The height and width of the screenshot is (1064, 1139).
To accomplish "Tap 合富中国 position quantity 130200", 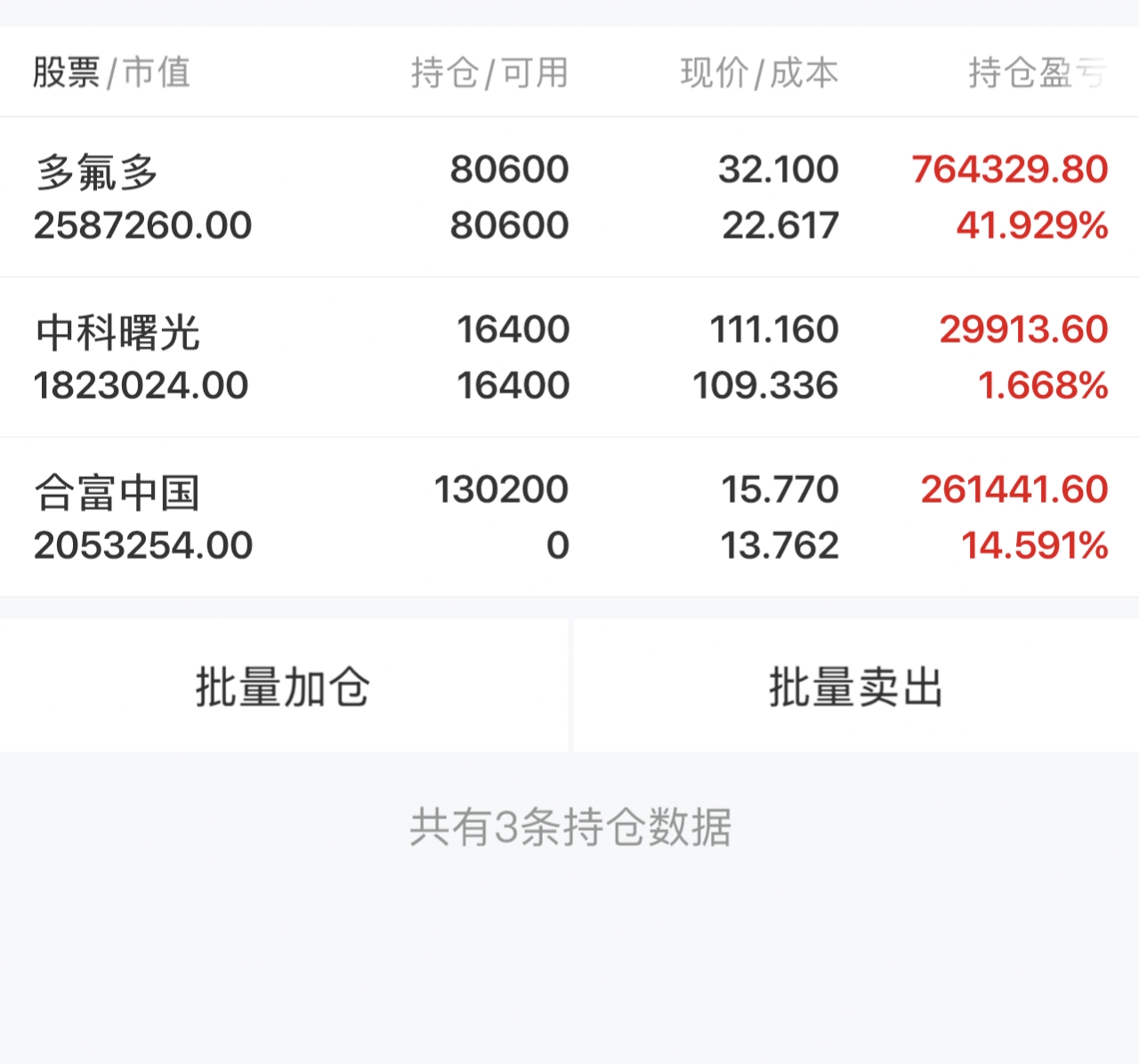I will click(x=501, y=489).
